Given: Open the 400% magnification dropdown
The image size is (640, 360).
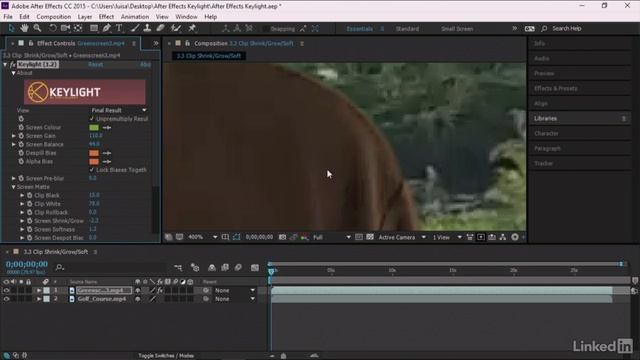Looking at the screenshot, I should pos(202,237).
